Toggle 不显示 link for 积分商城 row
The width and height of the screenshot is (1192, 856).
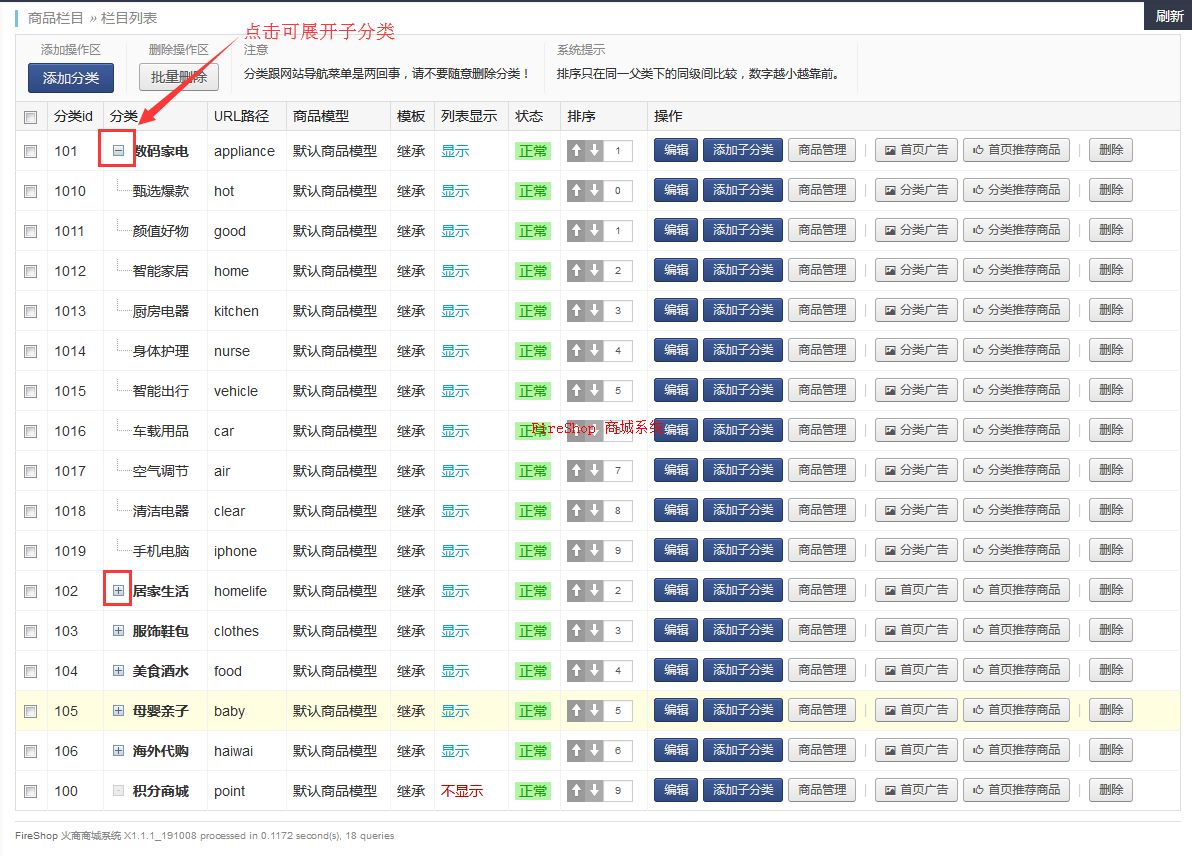point(461,791)
